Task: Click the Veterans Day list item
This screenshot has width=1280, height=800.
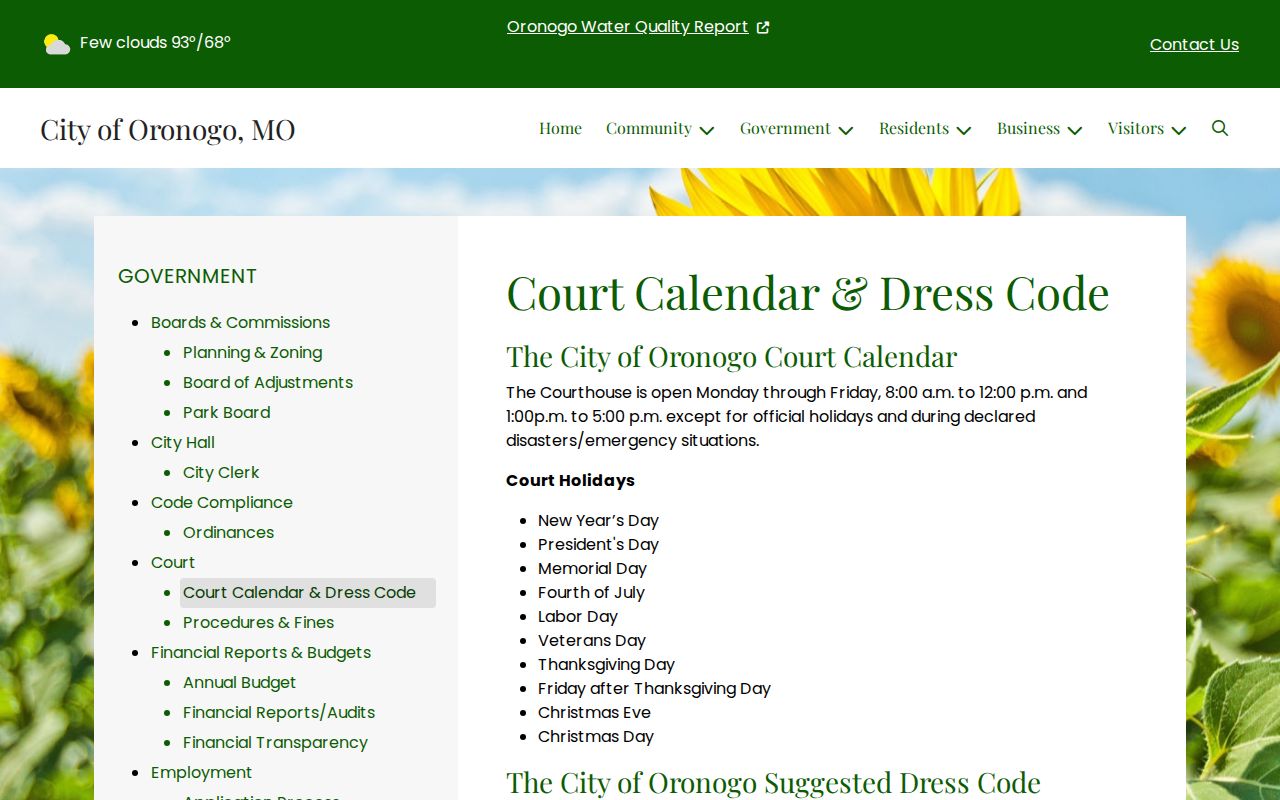Action: pos(592,640)
